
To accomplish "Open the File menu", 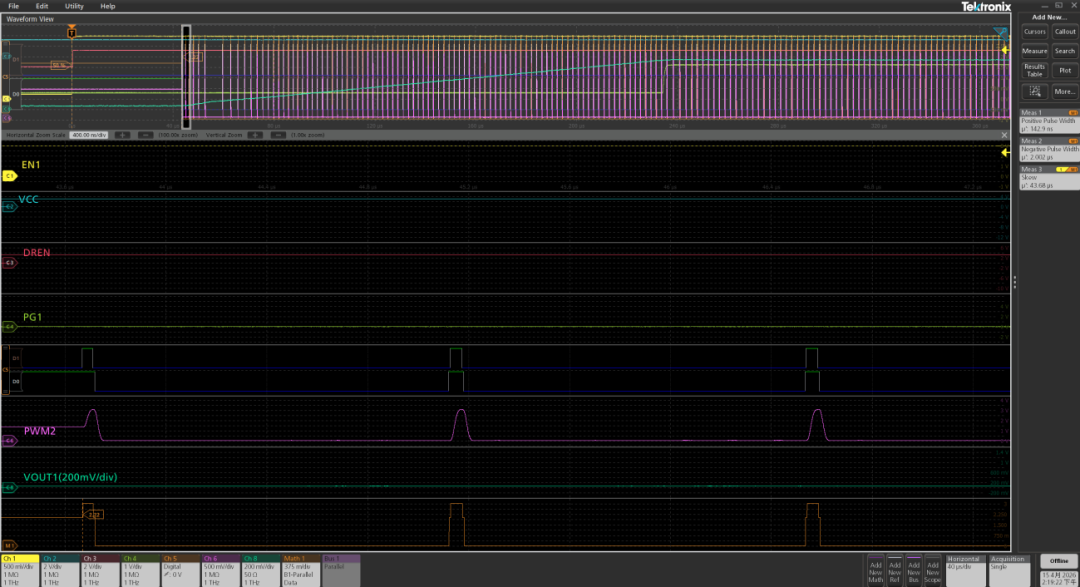I will pos(13,6).
